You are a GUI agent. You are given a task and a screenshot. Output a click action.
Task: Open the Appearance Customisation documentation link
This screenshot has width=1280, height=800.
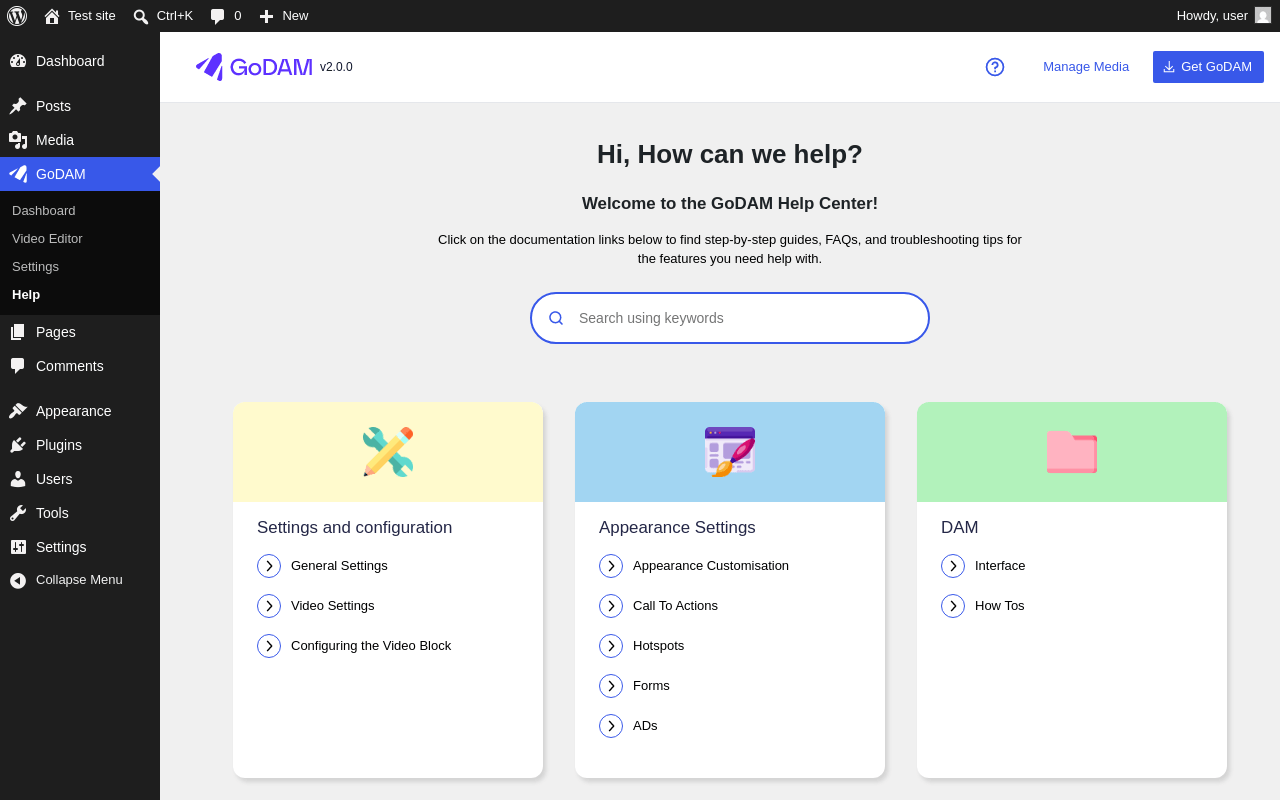coord(711,566)
